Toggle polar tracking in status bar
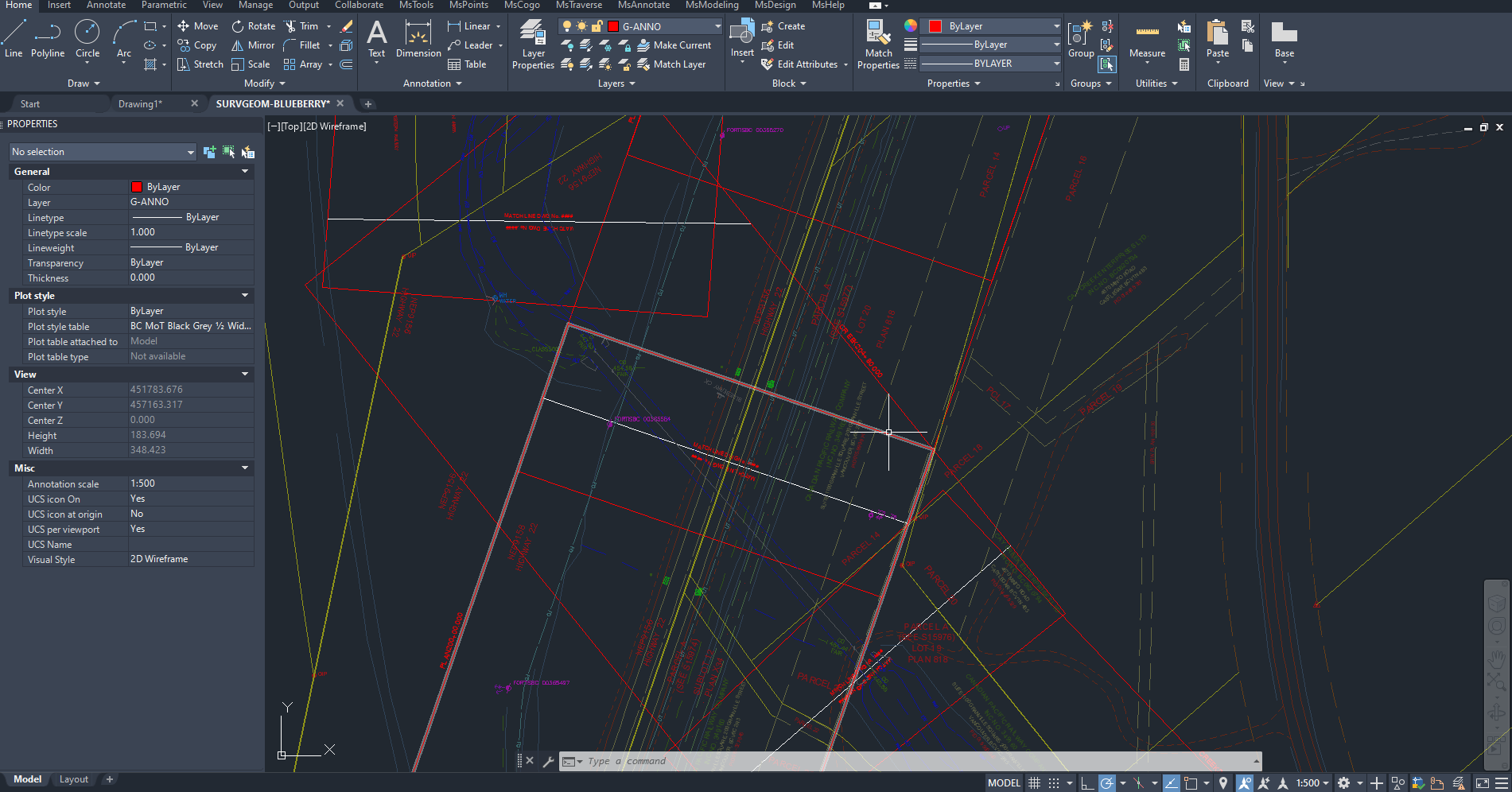 (x=1106, y=783)
